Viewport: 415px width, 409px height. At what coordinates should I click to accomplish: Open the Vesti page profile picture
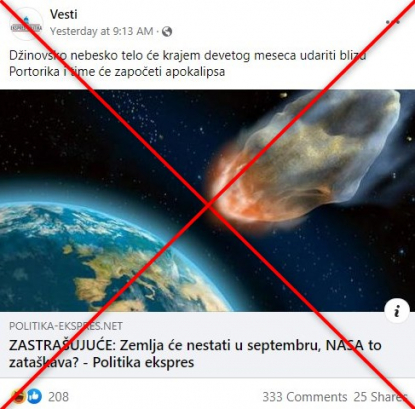tap(27, 23)
